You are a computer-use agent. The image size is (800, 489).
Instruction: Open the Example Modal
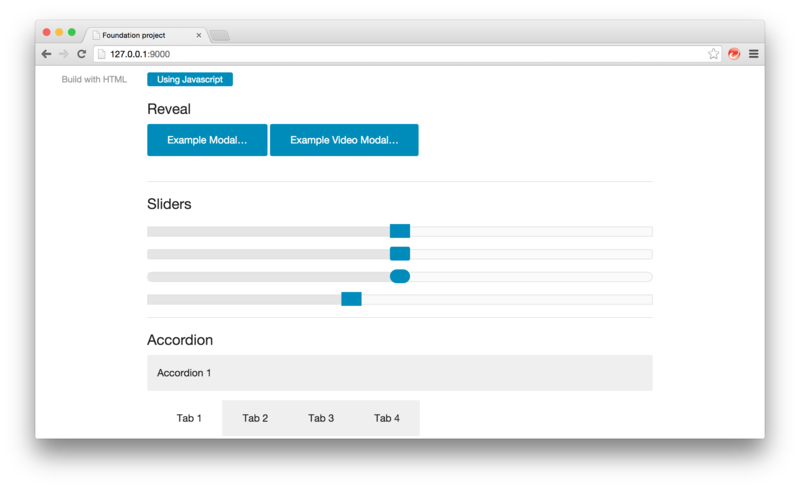click(x=207, y=140)
